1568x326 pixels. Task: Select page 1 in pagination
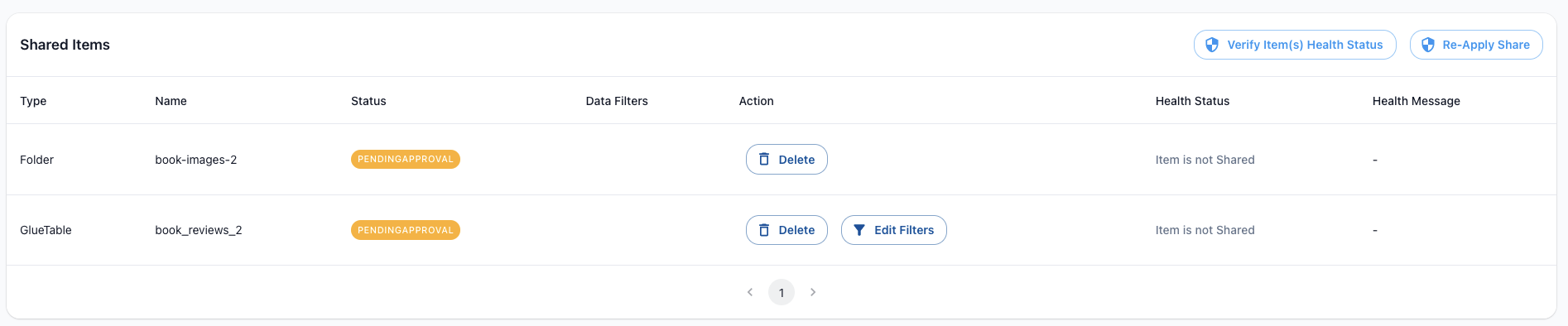[x=782, y=292]
